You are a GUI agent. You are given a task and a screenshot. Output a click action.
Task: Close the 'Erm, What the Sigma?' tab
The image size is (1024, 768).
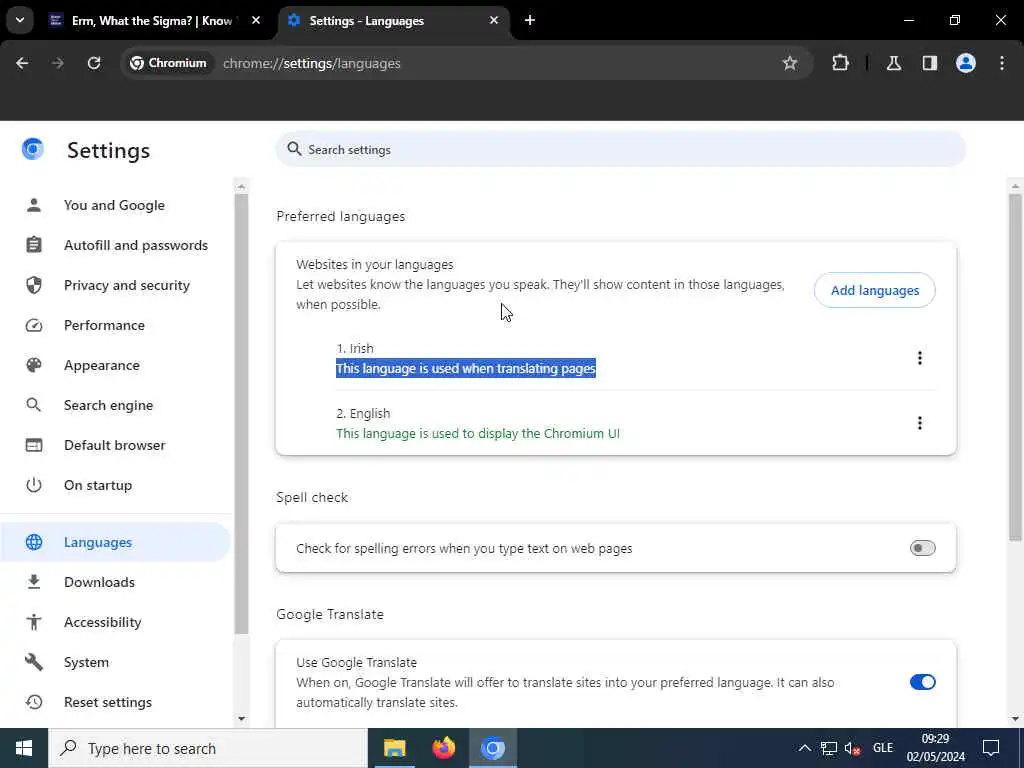[256, 21]
